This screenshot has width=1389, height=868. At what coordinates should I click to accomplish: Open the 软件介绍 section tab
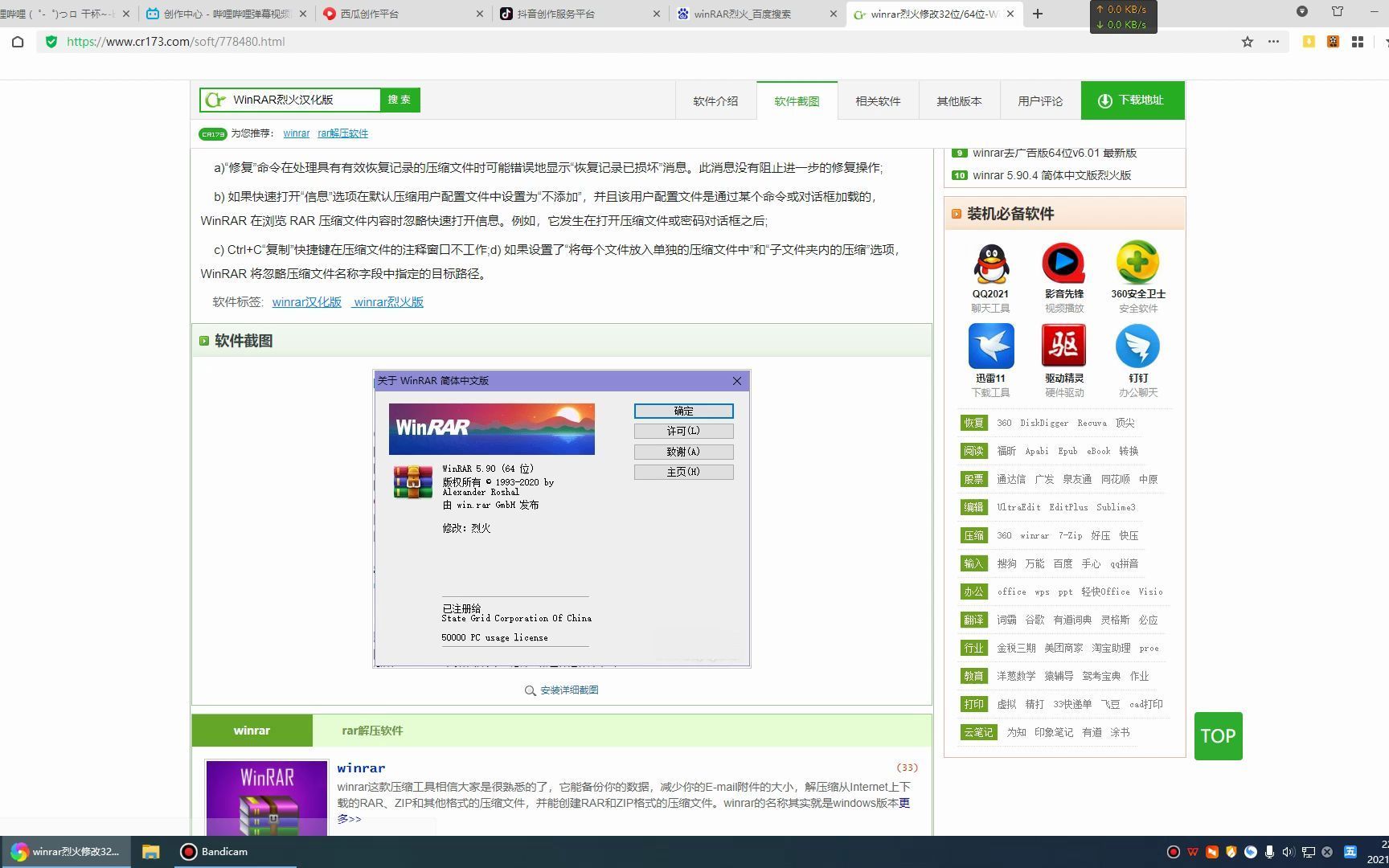click(715, 101)
